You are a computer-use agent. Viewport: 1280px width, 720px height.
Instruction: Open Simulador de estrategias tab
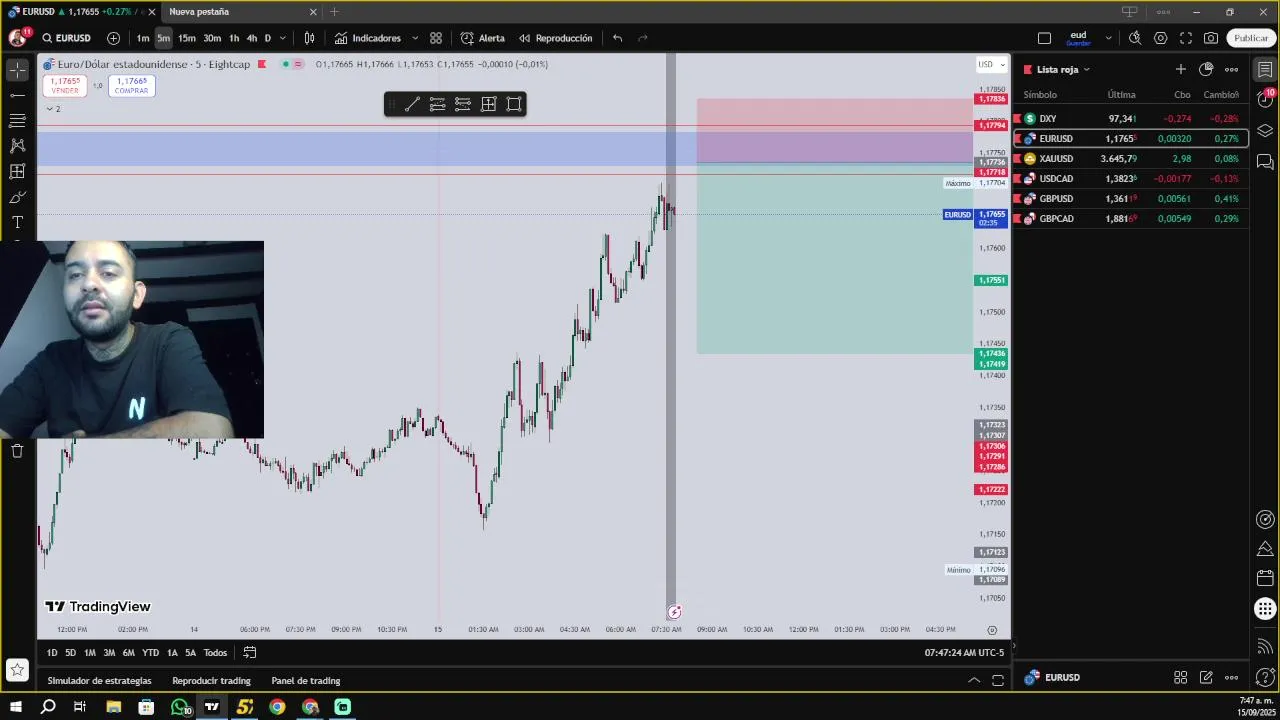pyautogui.click(x=100, y=681)
